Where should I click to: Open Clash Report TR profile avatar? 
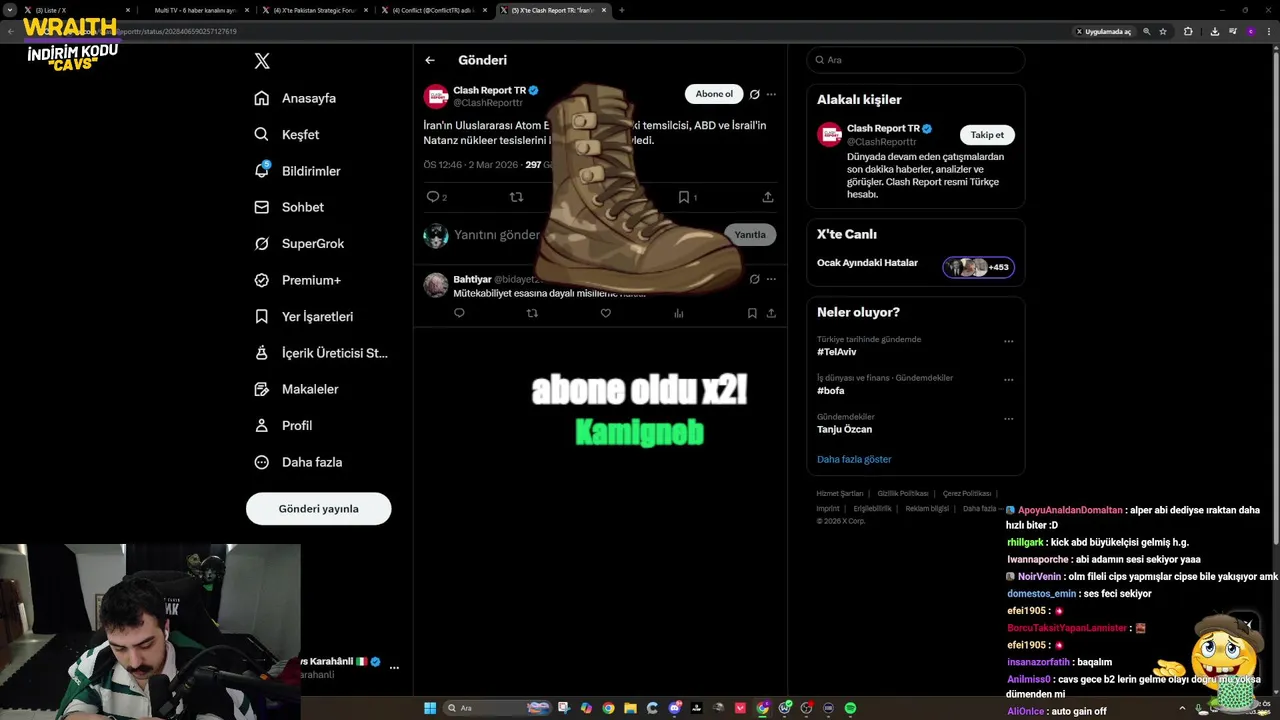[436, 96]
